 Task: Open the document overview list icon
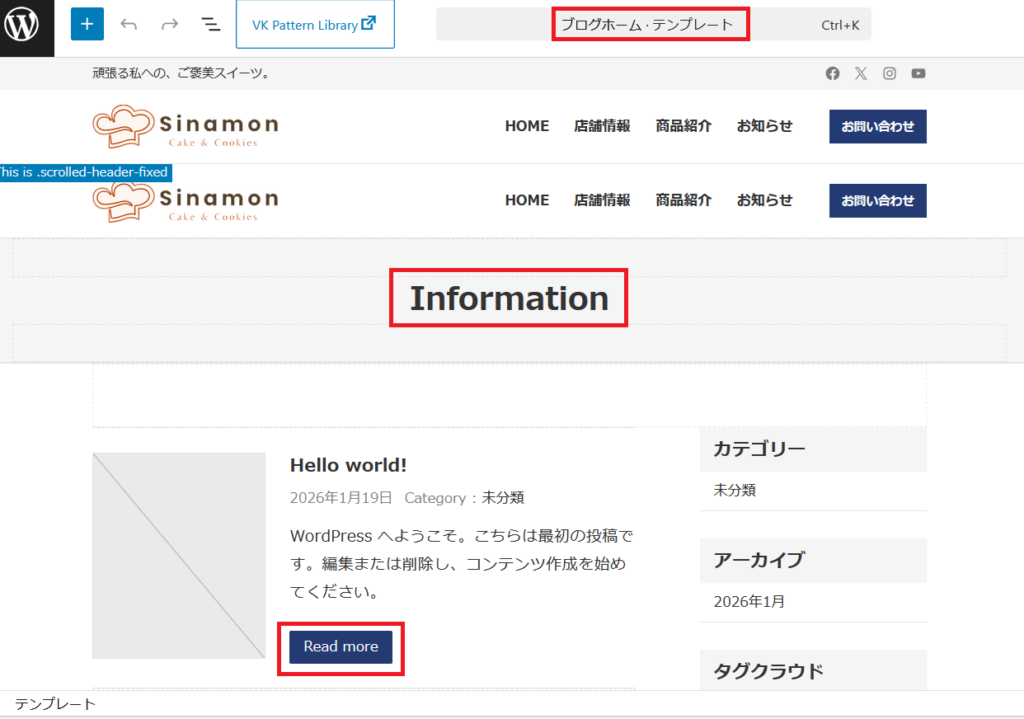click(x=211, y=24)
